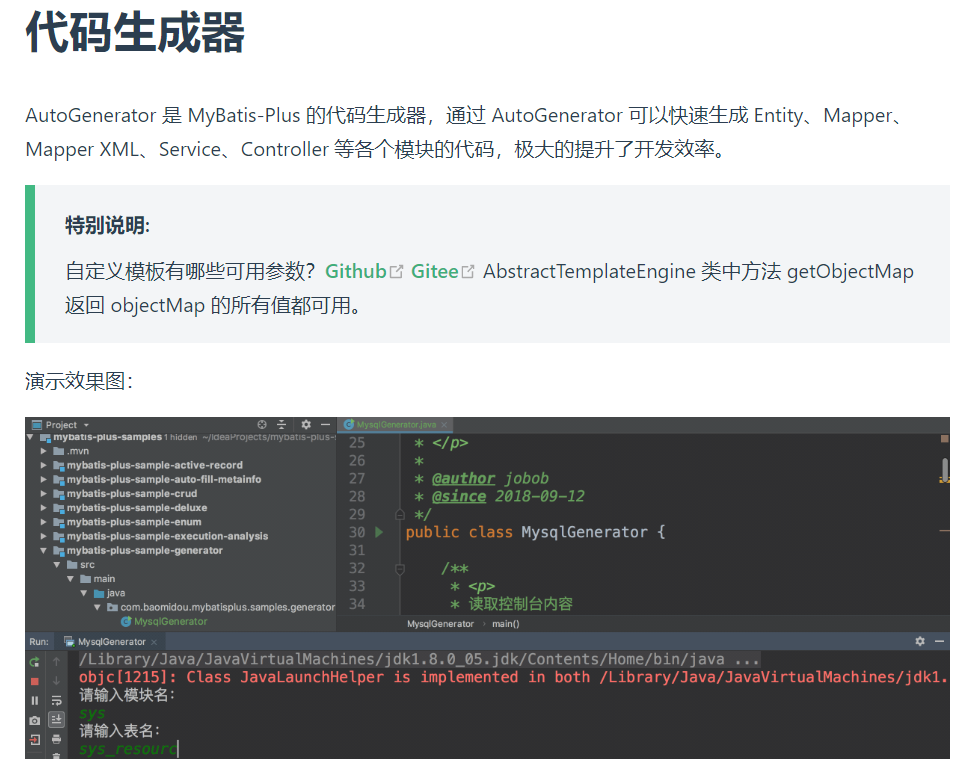Click the MysqlGenerator breadcrumb
966x759 pixels.
[x=440, y=623]
